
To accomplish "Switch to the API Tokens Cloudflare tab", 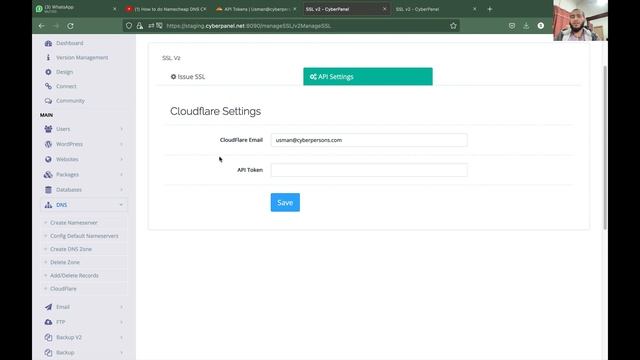I will click(x=255, y=9).
